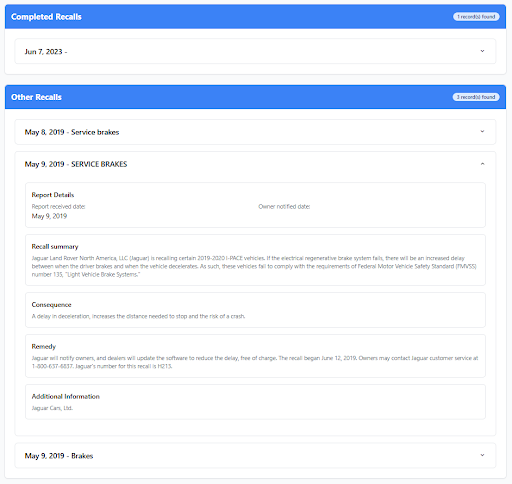The image size is (512, 484).
Task: Click the Report Details heading
Action: pyautogui.click(x=53, y=195)
